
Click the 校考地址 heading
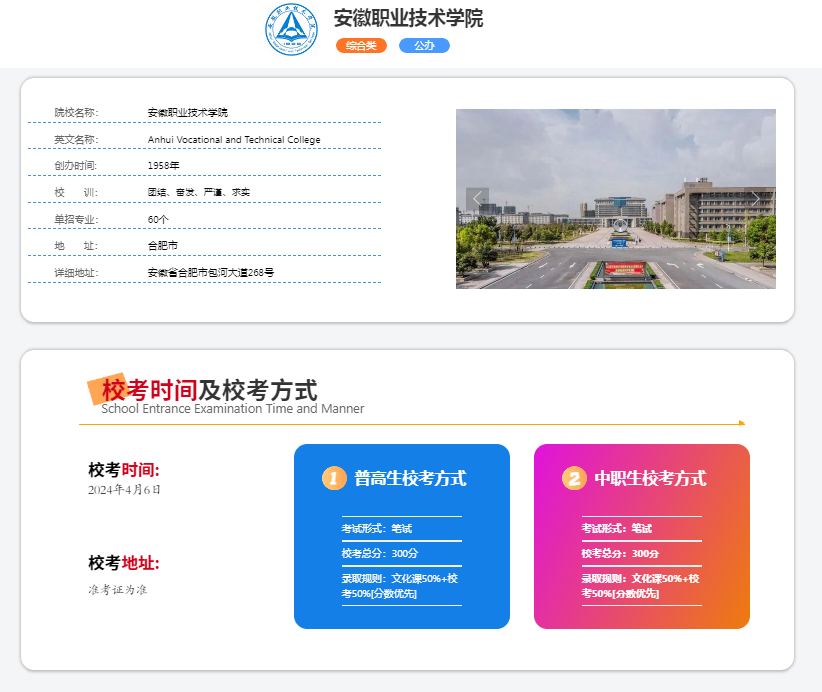[124, 563]
